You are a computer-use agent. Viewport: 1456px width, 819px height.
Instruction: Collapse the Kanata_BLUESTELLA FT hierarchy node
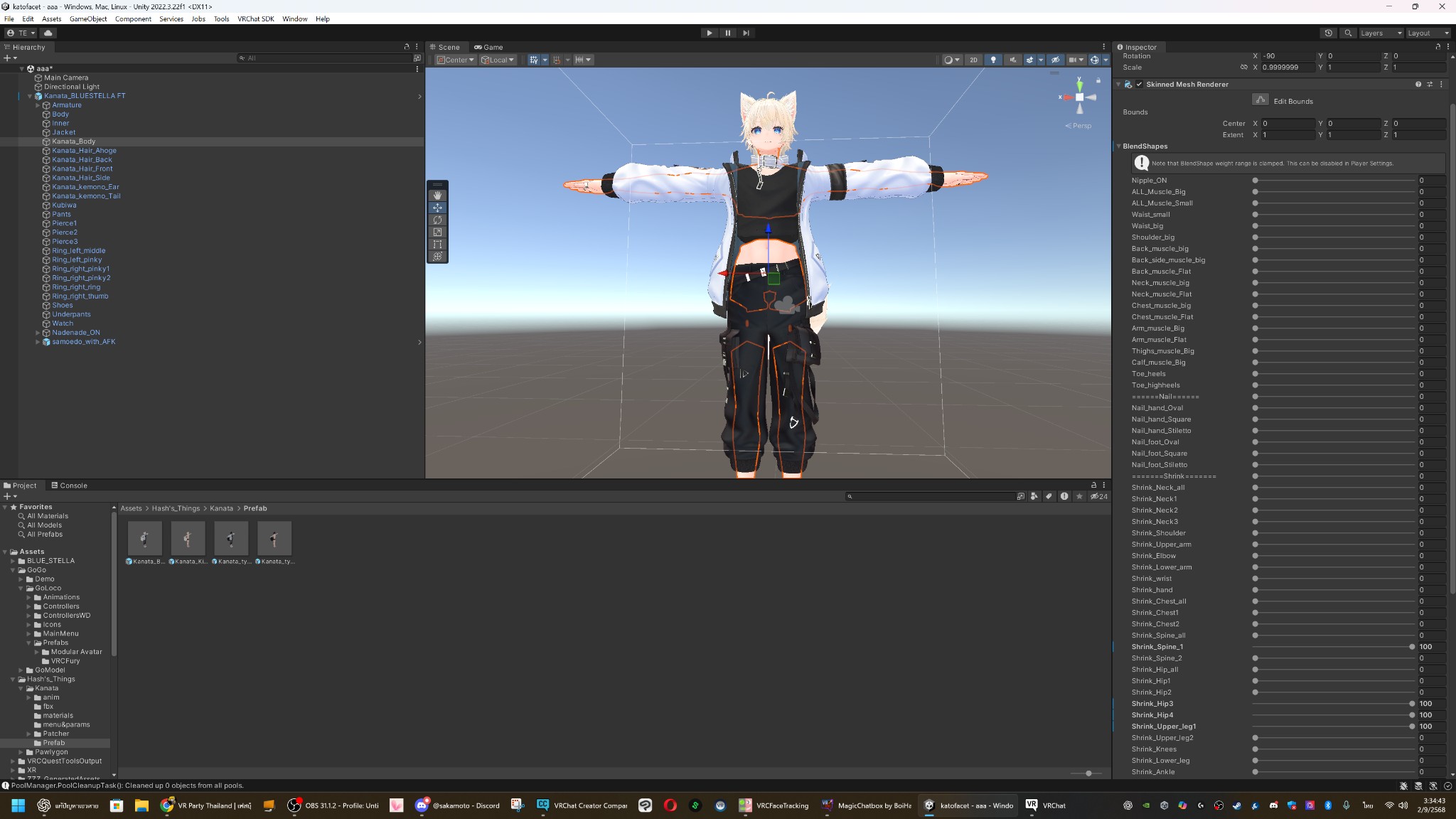(x=30, y=96)
